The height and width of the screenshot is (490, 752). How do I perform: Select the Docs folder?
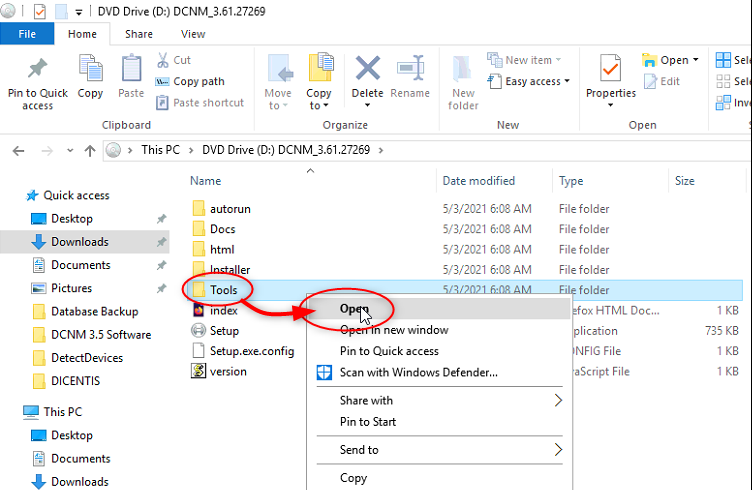[223, 229]
